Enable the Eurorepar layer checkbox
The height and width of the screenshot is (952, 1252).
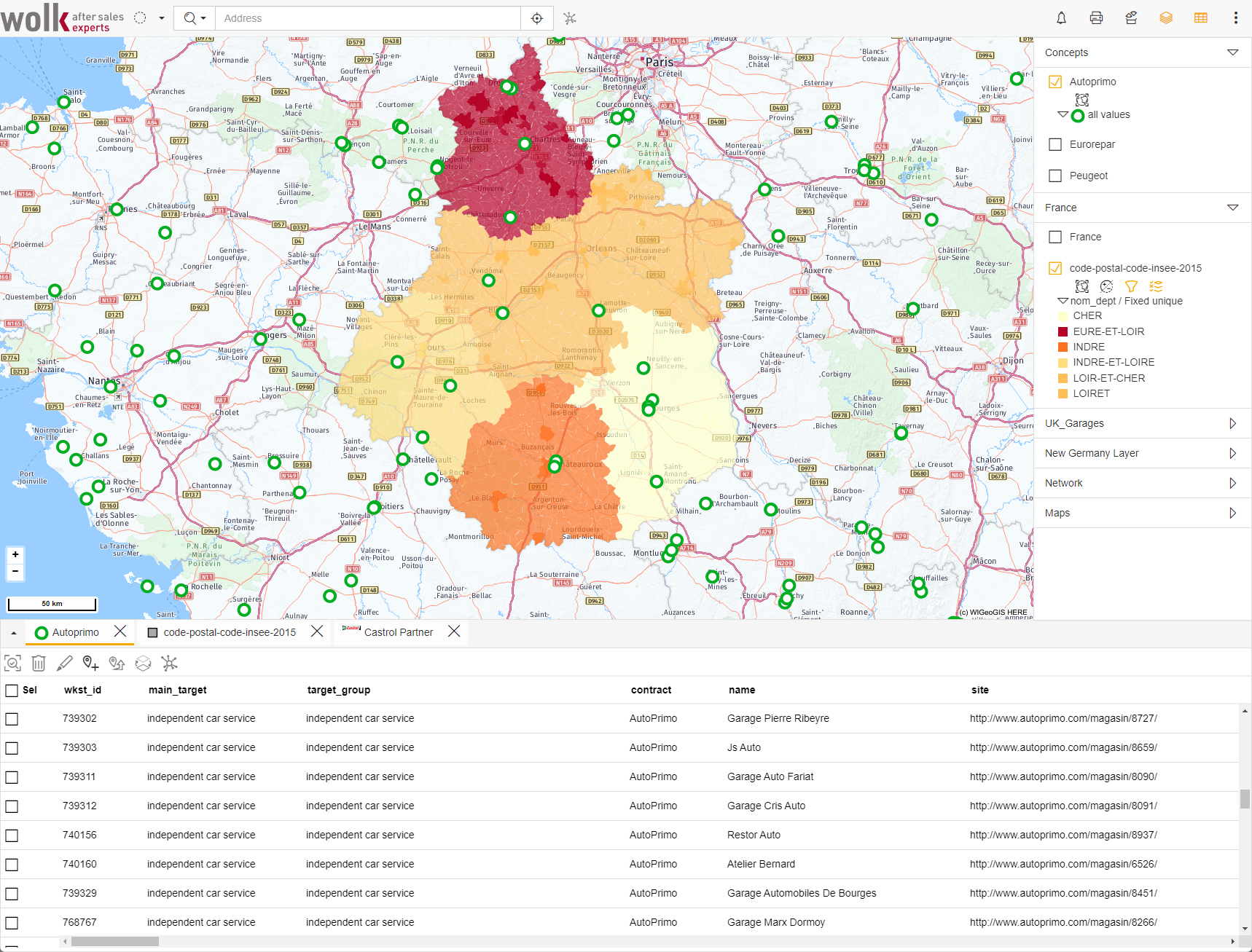(x=1055, y=144)
